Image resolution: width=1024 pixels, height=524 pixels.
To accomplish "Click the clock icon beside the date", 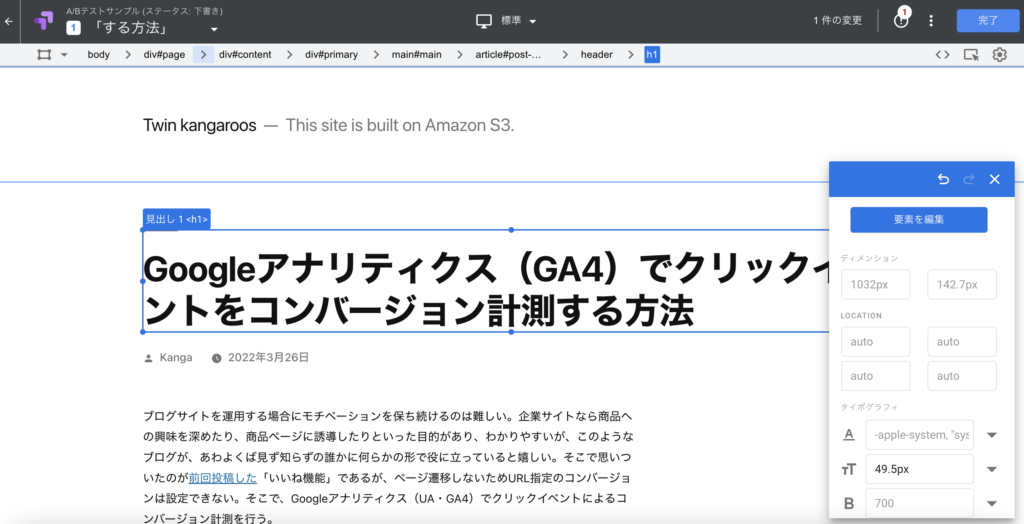I will coord(216,358).
